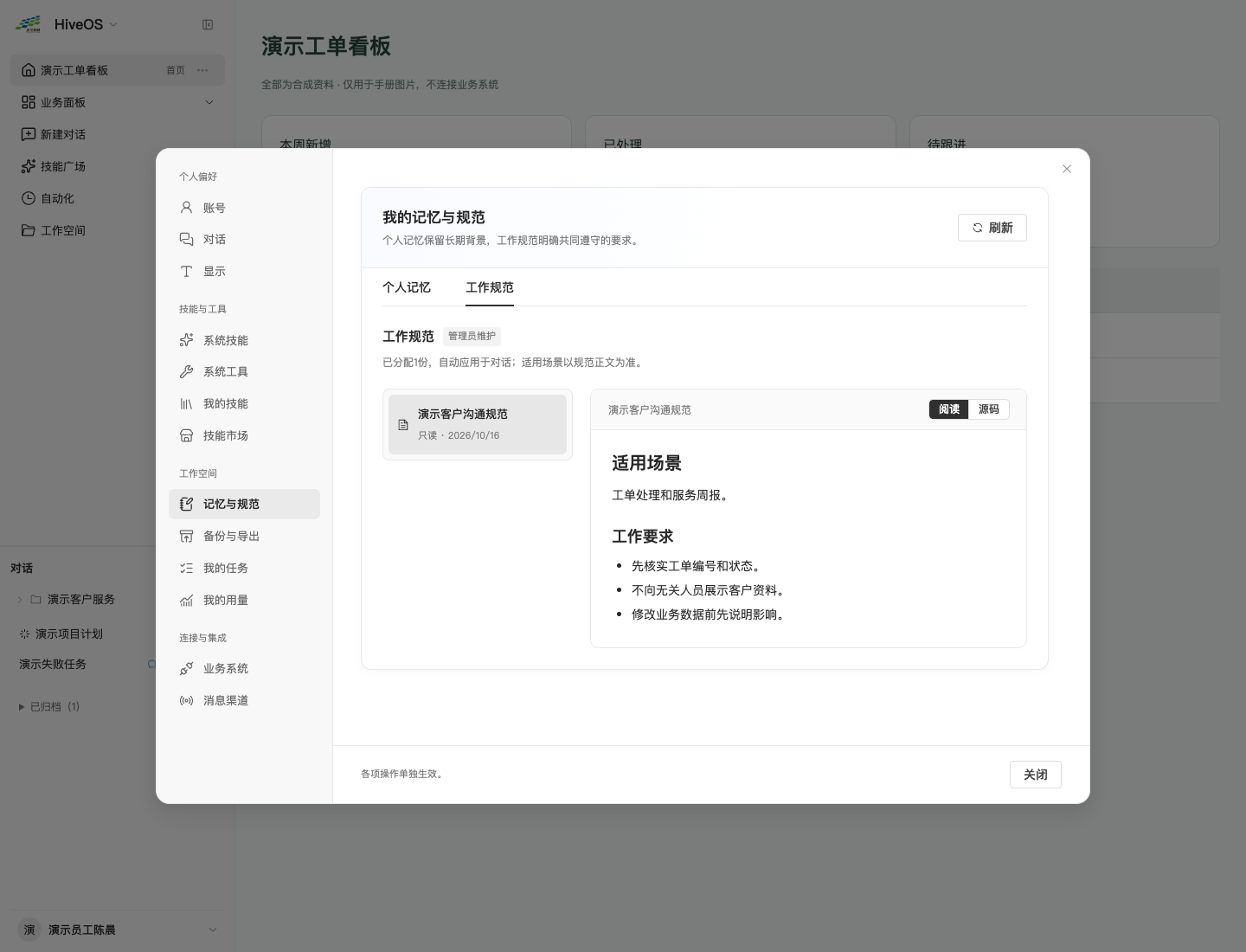Collapse the sidebar panel icon
This screenshot has height=952, width=1246.
click(x=208, y=25)
